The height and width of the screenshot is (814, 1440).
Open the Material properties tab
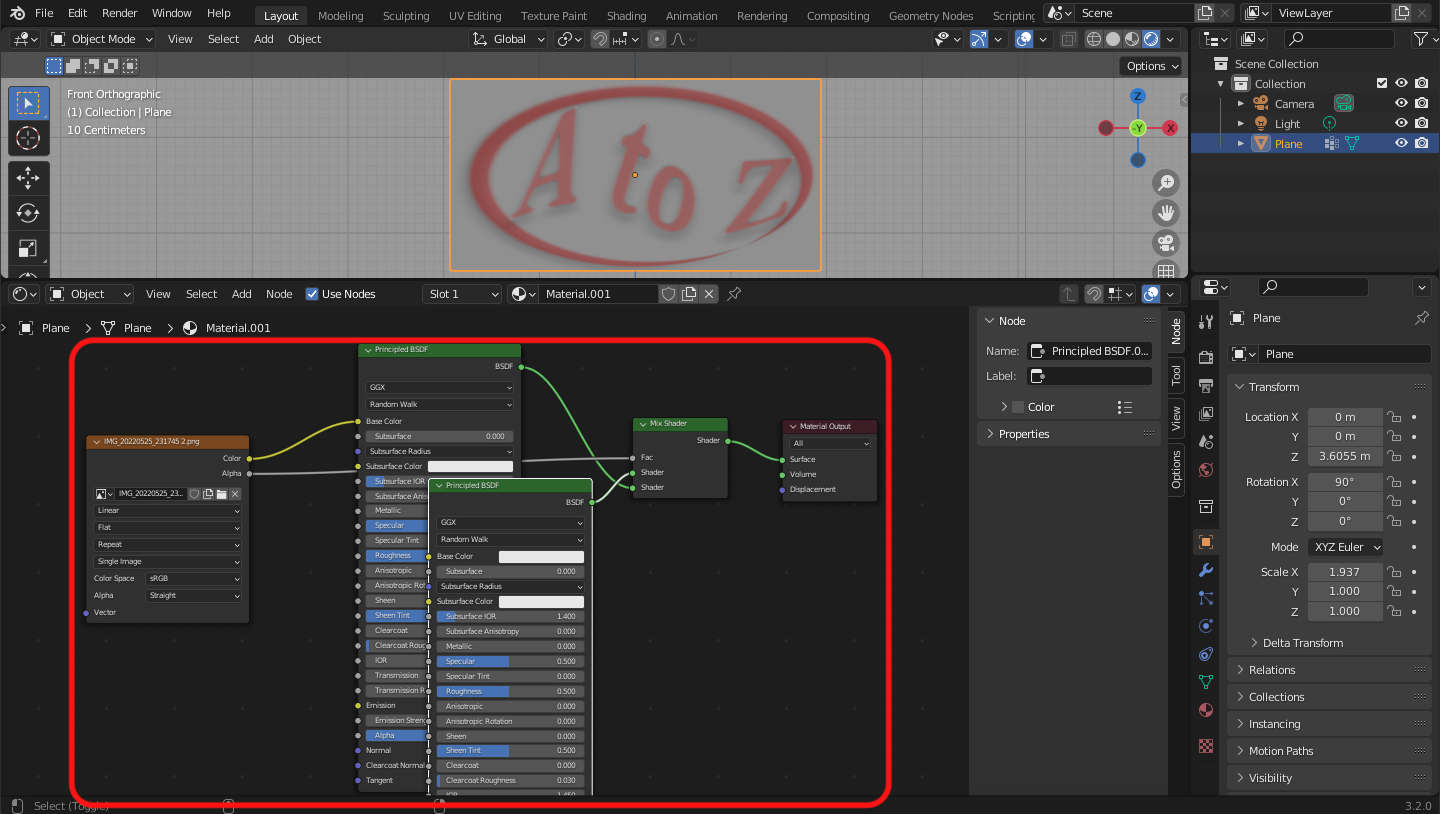[x=1206, y=710]
